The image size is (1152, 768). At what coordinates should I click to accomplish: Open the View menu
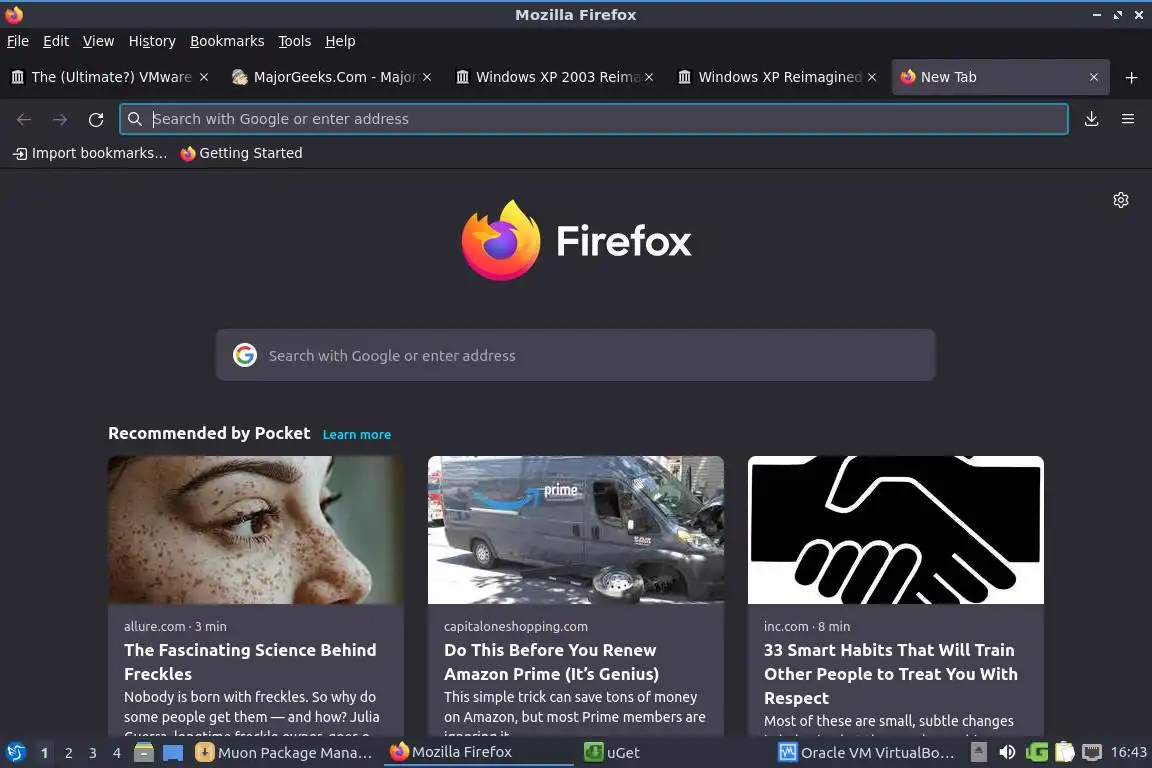click(x=98, y=41)
